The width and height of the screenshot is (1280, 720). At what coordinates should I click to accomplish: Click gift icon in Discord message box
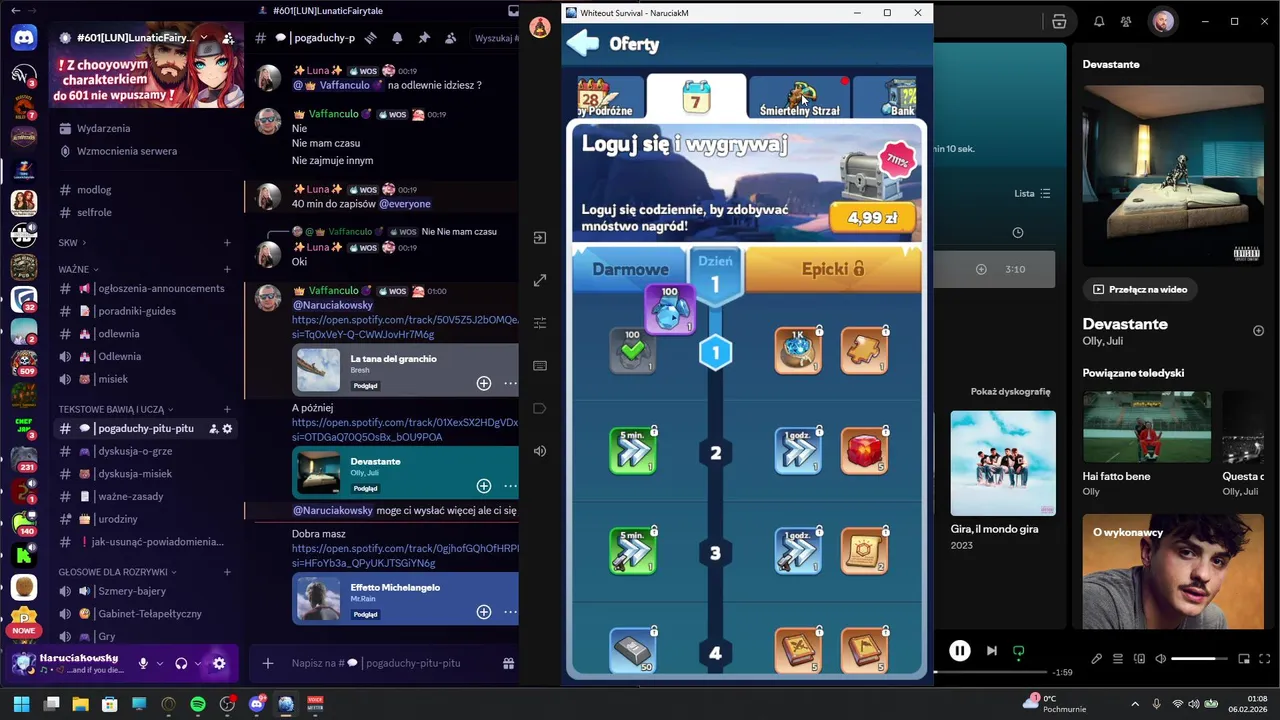click(x=508, y=663)
